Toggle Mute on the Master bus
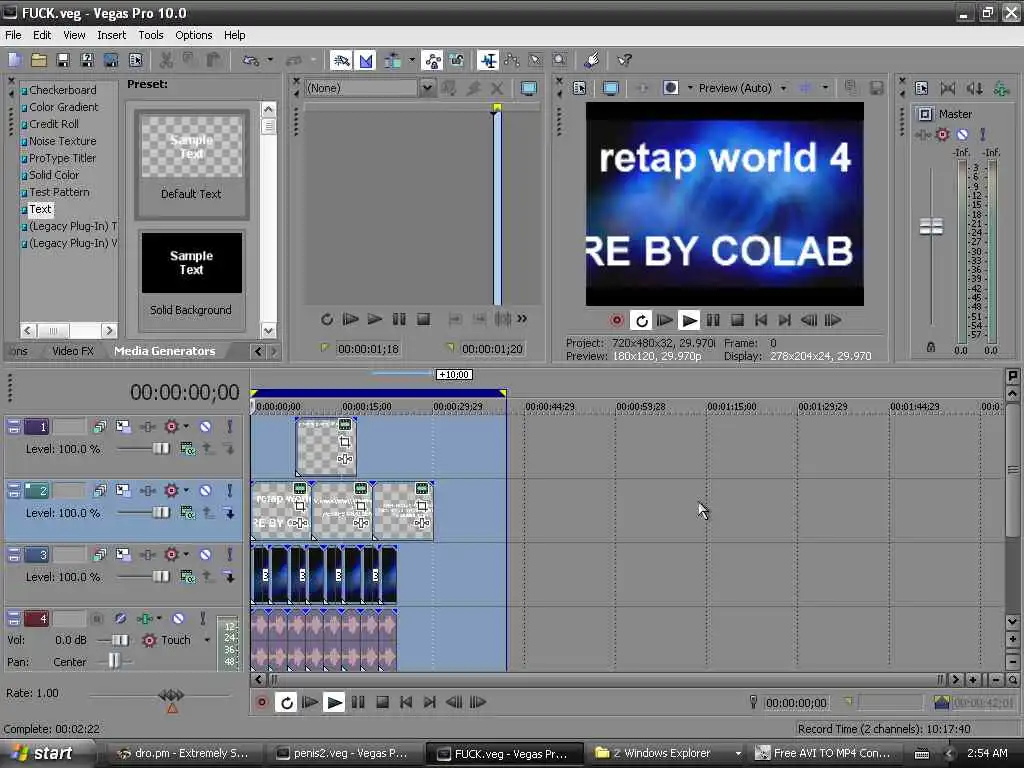The image size is (1024, 768). click(962, 135)
